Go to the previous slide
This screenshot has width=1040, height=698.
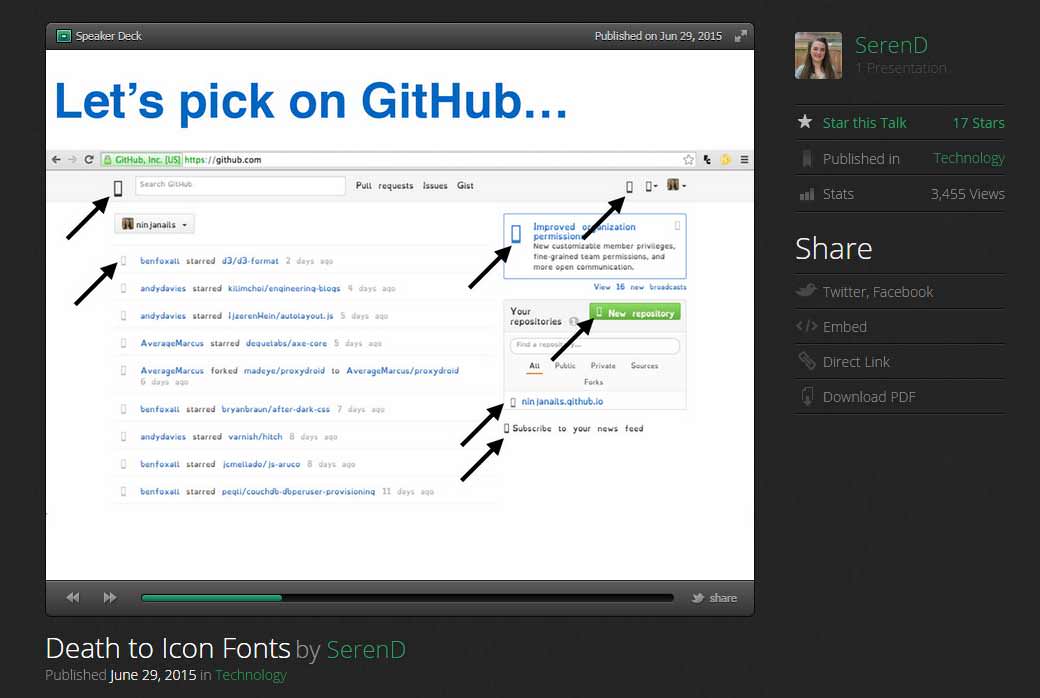click(73, 598)
